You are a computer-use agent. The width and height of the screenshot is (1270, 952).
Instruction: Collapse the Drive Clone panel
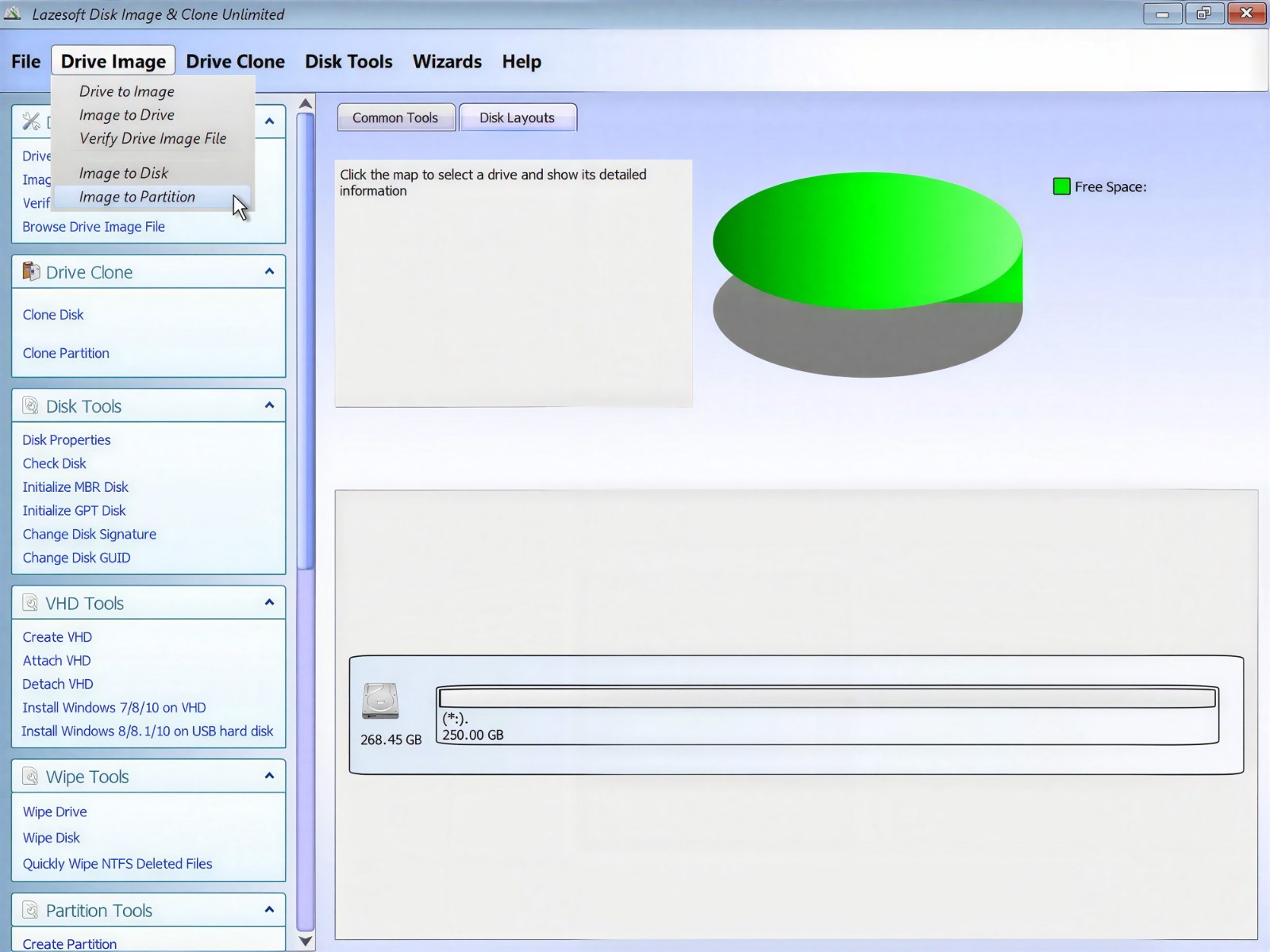(x=269, y=271)
